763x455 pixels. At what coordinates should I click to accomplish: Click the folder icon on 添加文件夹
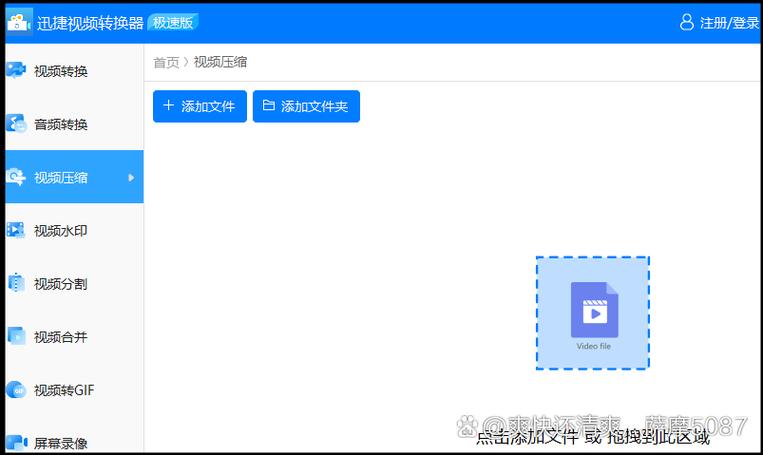click(269, 105)
